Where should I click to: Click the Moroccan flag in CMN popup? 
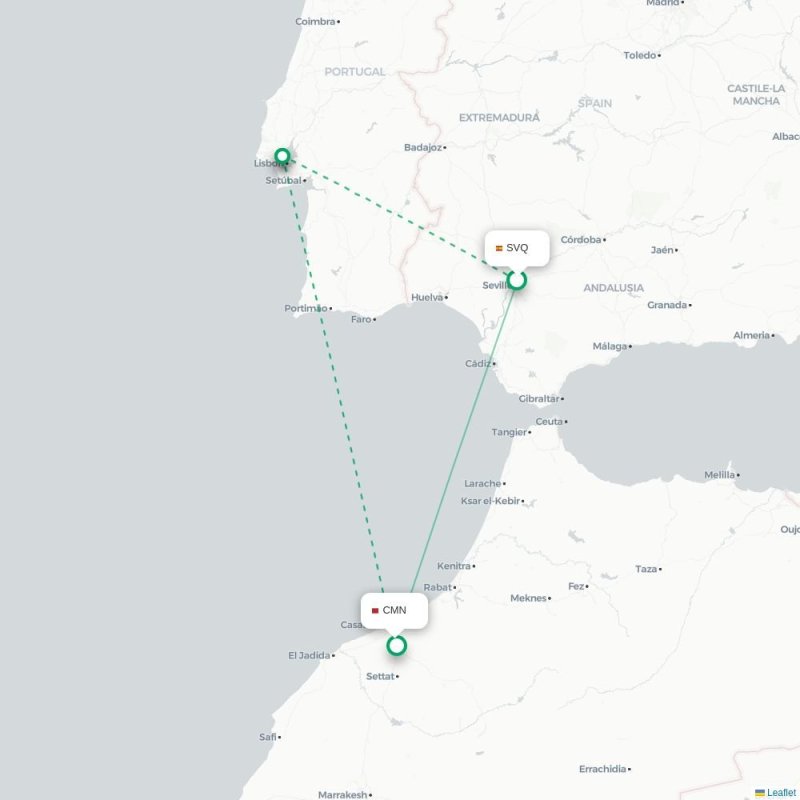[375, 611]
